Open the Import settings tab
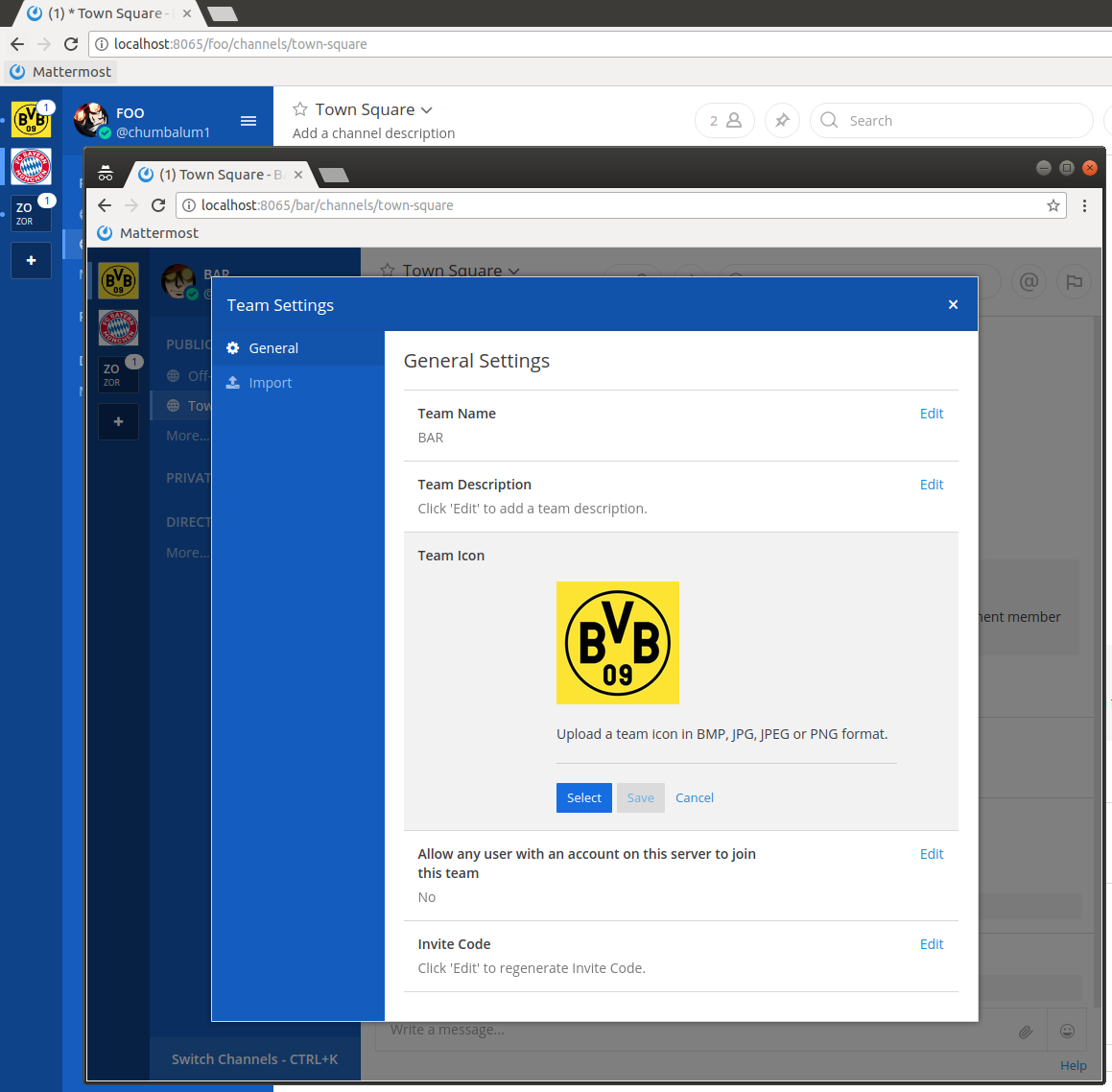 pos(297,383)
